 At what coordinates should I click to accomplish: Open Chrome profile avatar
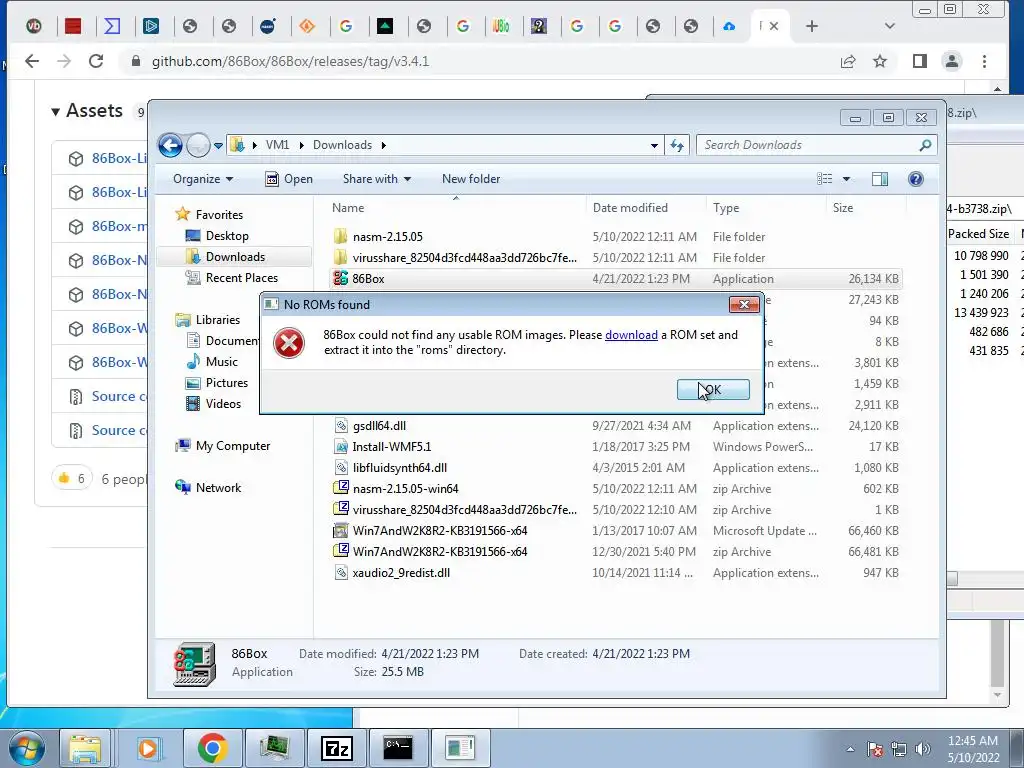pyautogui.click(x=952, y=61)
